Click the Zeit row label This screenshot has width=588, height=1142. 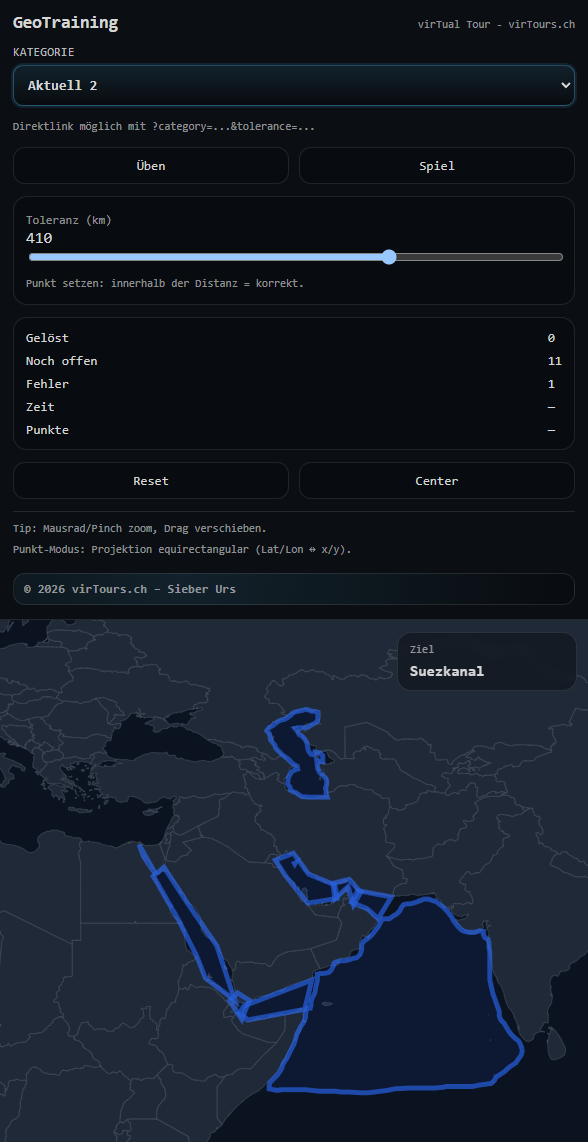pos(40,407)
